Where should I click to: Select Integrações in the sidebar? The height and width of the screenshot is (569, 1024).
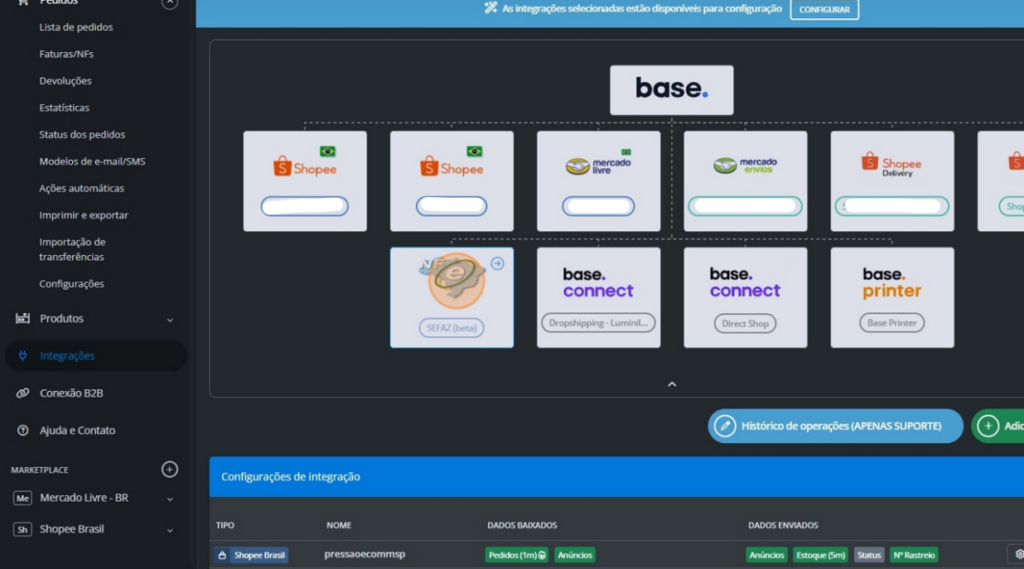(x=96, y=355)
